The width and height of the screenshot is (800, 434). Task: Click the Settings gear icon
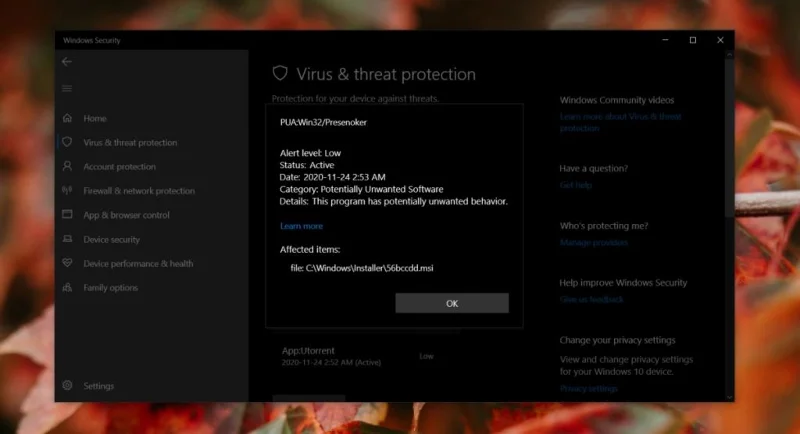pos(67,385)
